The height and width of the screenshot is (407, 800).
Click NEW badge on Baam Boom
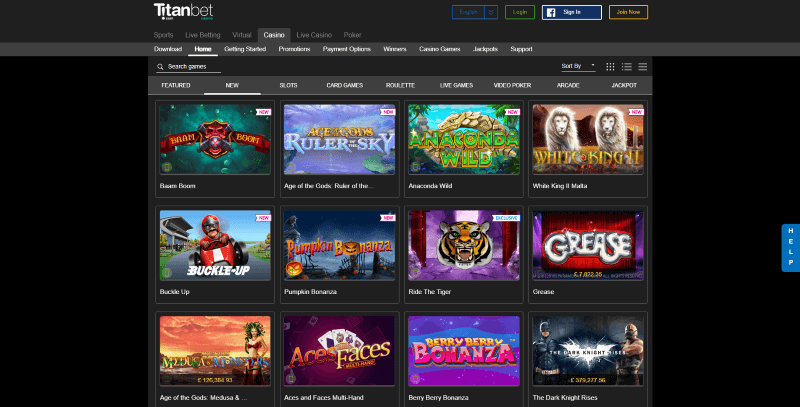(263, 112)
